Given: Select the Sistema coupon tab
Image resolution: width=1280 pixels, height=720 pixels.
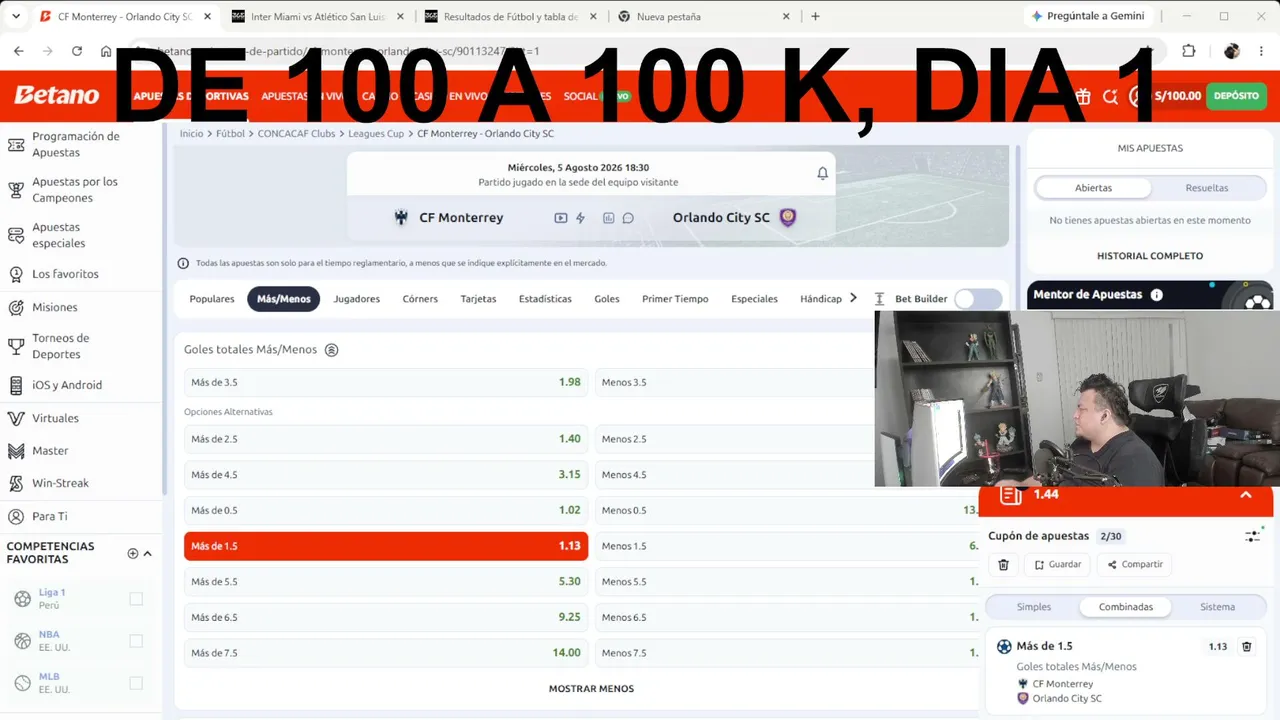Looking at the screenshot, I should 1217,607.
